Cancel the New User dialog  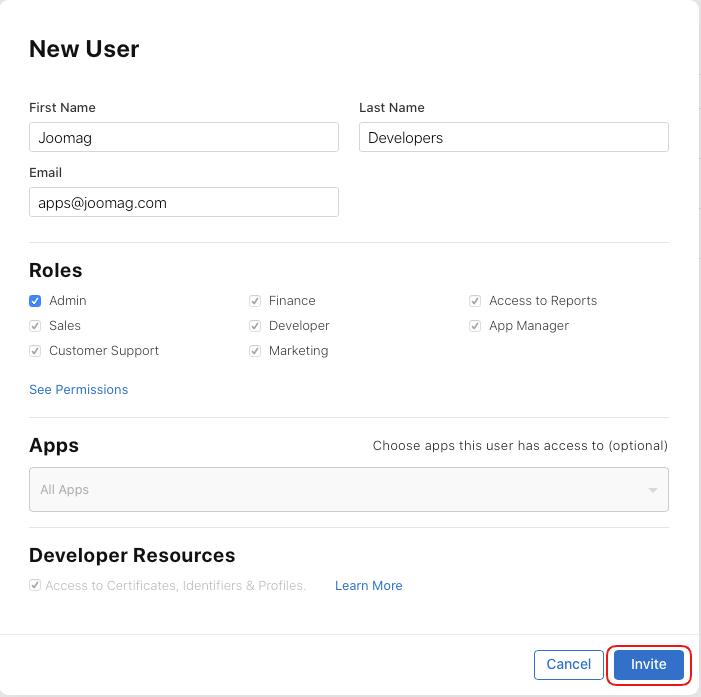[568, 665]
